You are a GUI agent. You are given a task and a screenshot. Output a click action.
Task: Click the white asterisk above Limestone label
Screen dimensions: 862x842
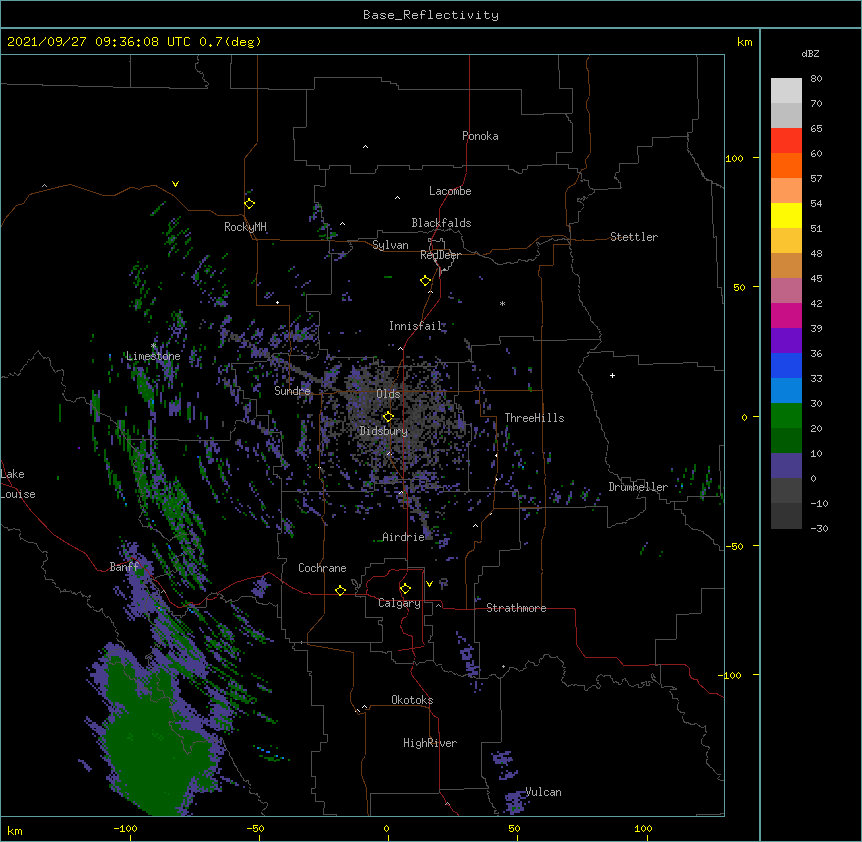coord(153,346)
